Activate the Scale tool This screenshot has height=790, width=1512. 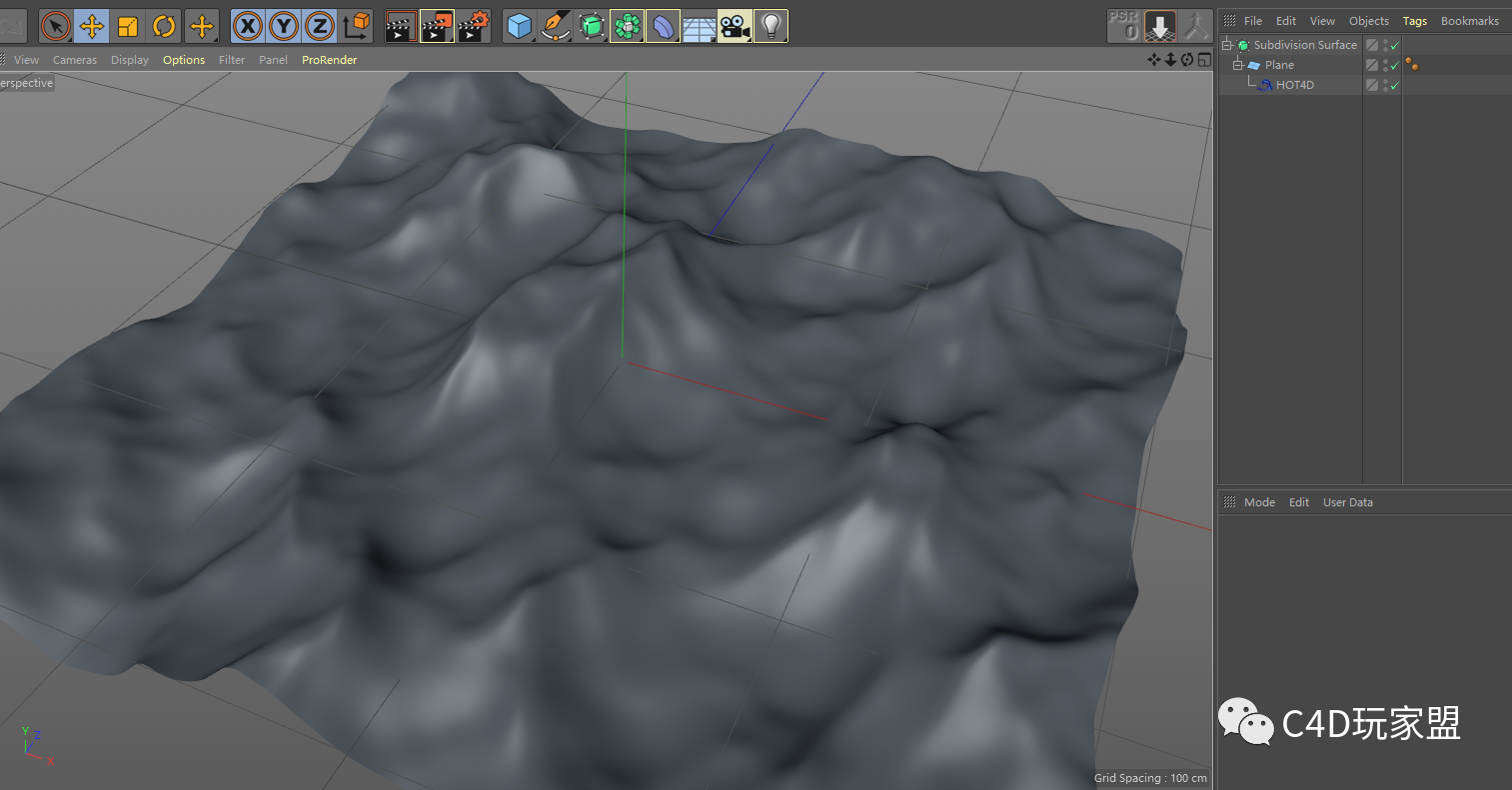pos(128,26)
